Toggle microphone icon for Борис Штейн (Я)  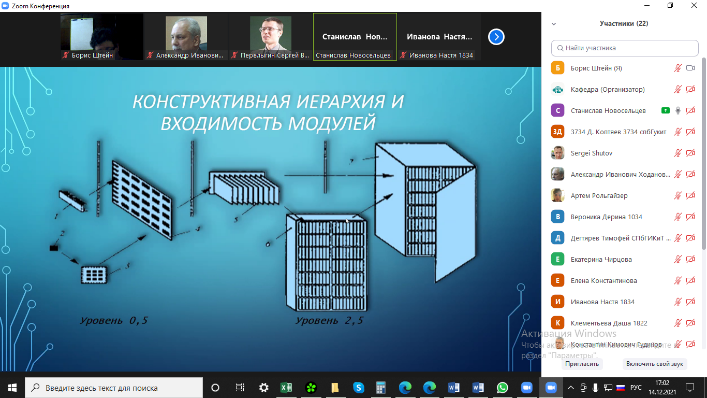tap(678, 68)
